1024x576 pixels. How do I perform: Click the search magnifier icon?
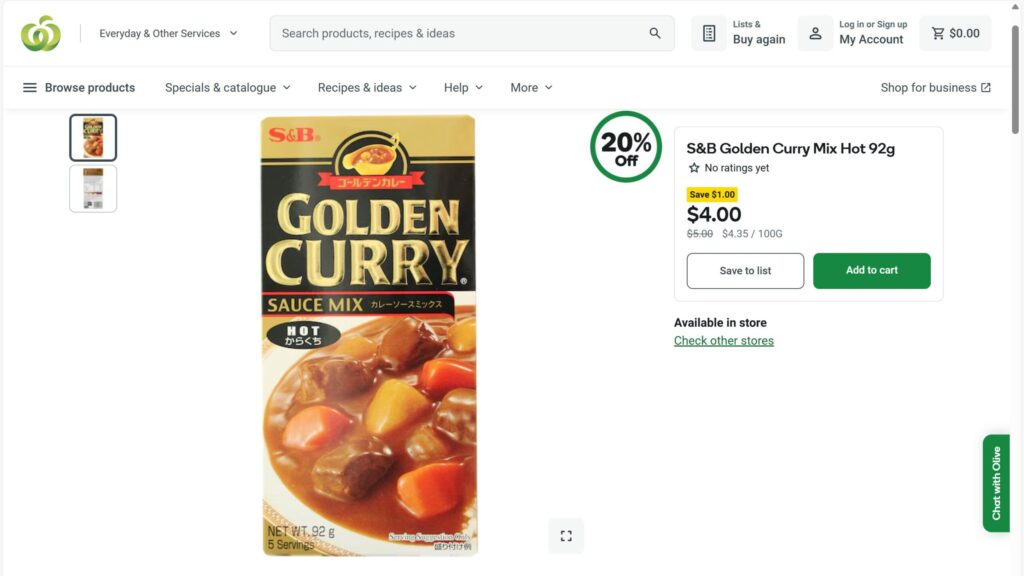pyautogui.click(x=655, y=33)
